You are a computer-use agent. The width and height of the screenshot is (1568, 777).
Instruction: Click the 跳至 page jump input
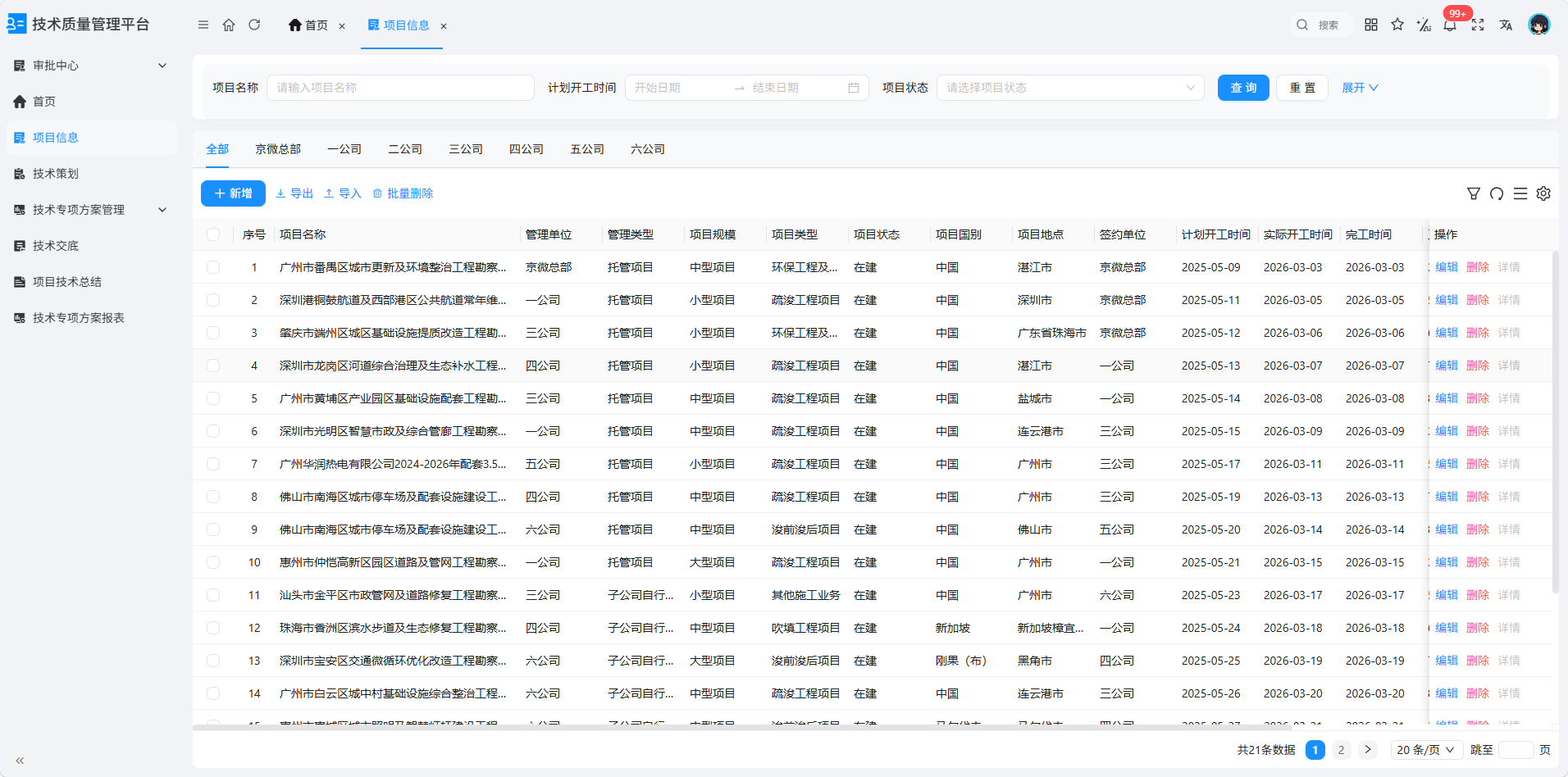[x=1516, y=750]
